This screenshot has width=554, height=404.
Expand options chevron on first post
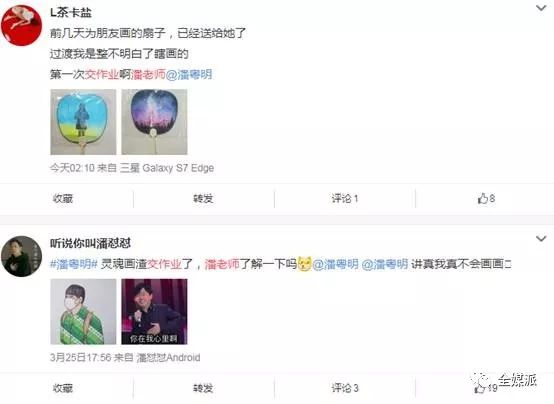541,8
